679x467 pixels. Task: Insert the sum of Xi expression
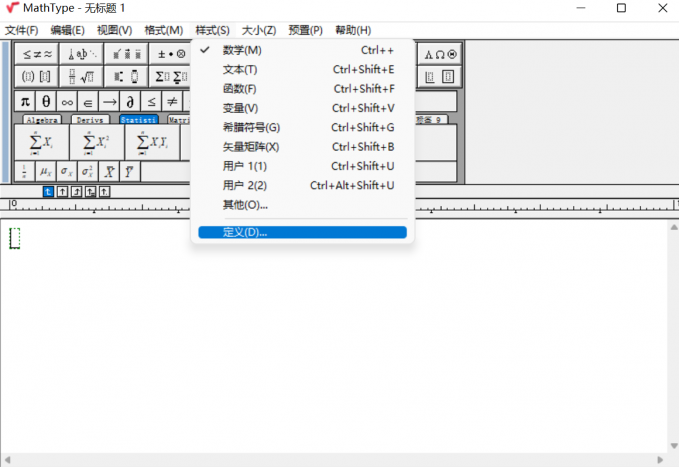click(x=42, y=143)
